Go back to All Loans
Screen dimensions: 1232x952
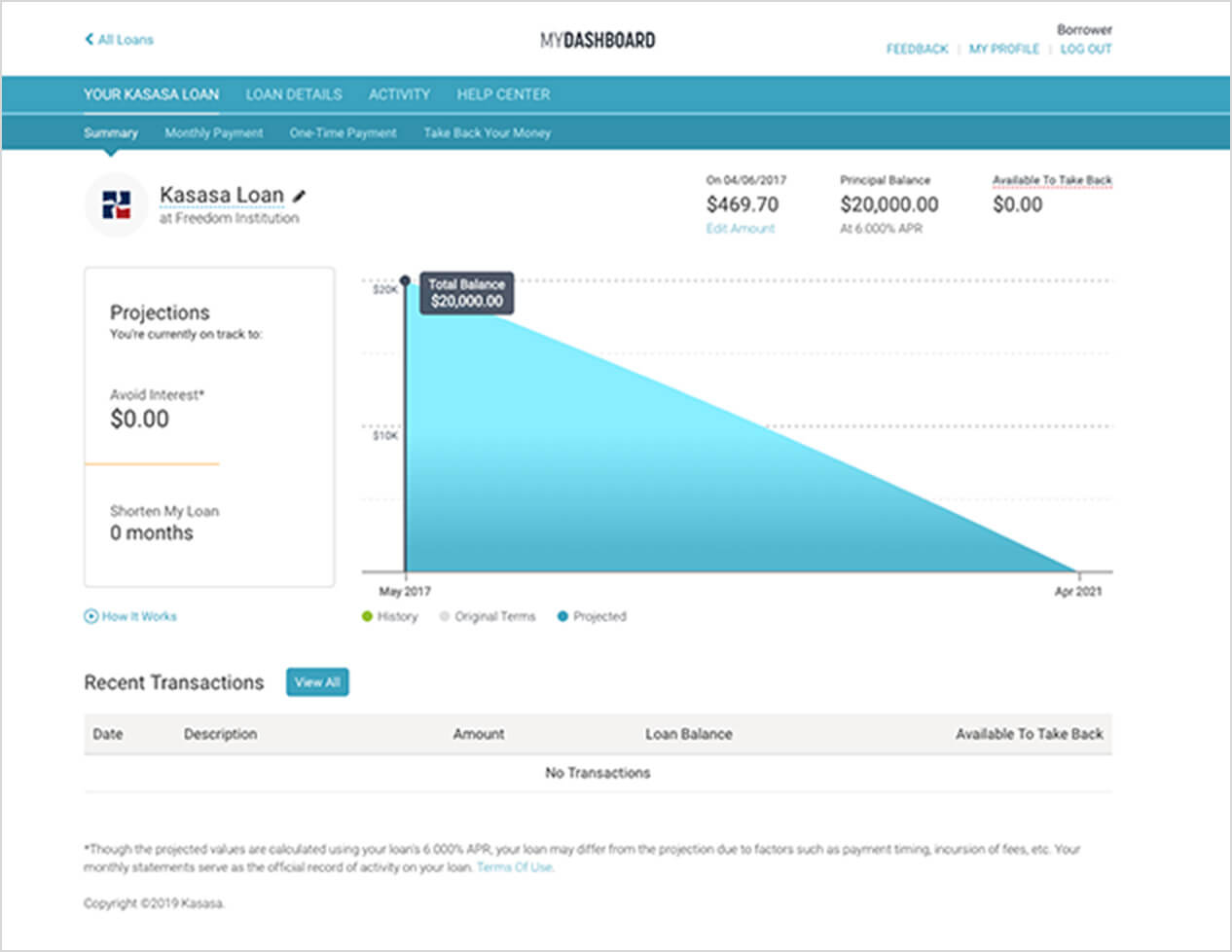click(119, 39)
